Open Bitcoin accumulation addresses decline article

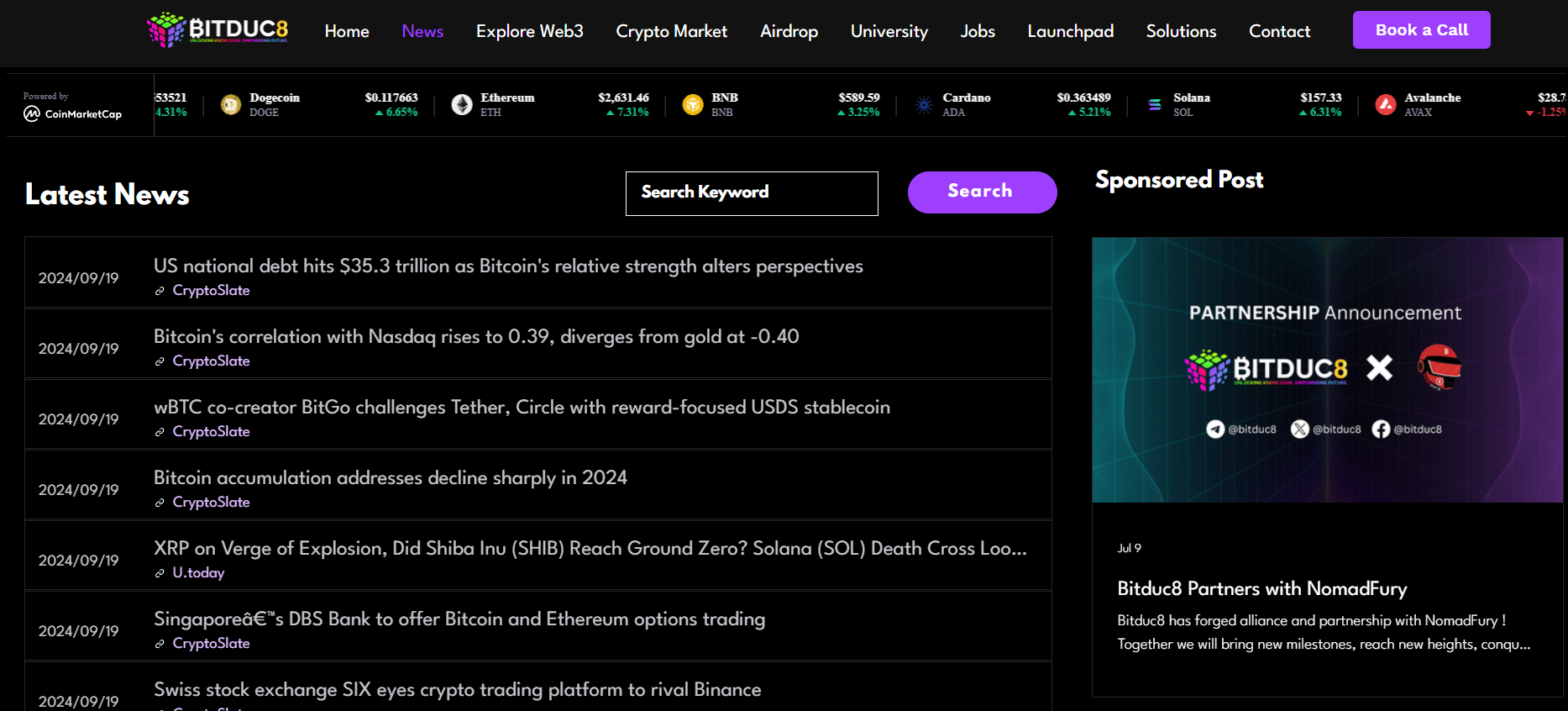pyautogui.click(x=391, y=478)
